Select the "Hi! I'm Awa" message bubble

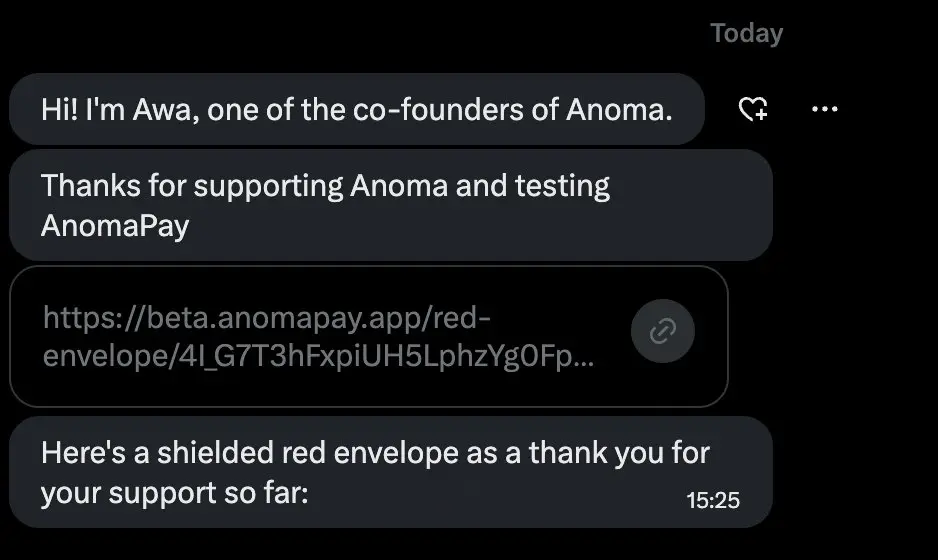(355, 109)
